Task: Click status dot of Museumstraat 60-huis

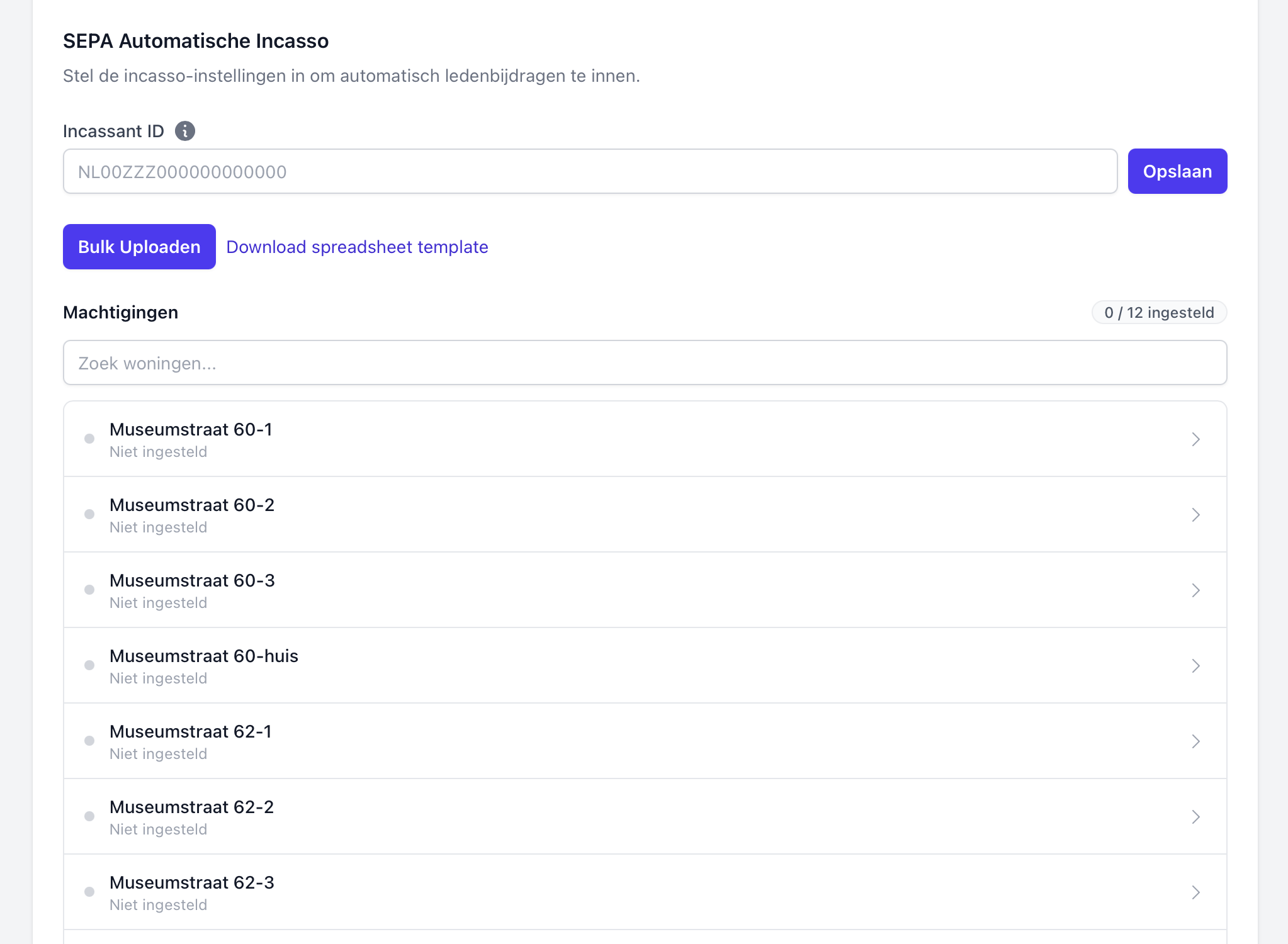Action: [89, 665]
